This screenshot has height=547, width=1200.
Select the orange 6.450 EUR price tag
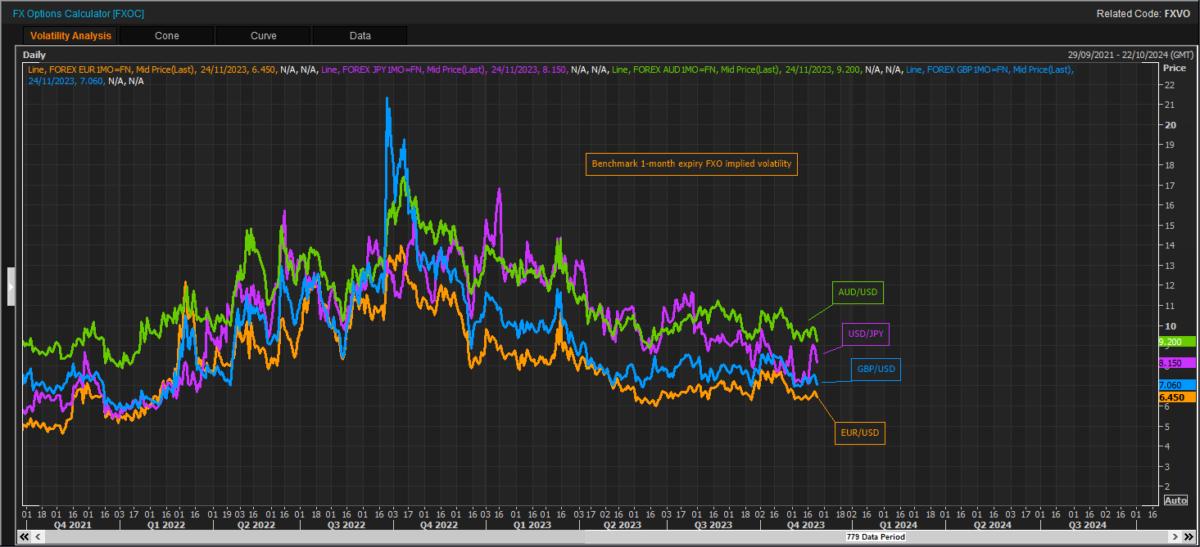coord(1171,397)
